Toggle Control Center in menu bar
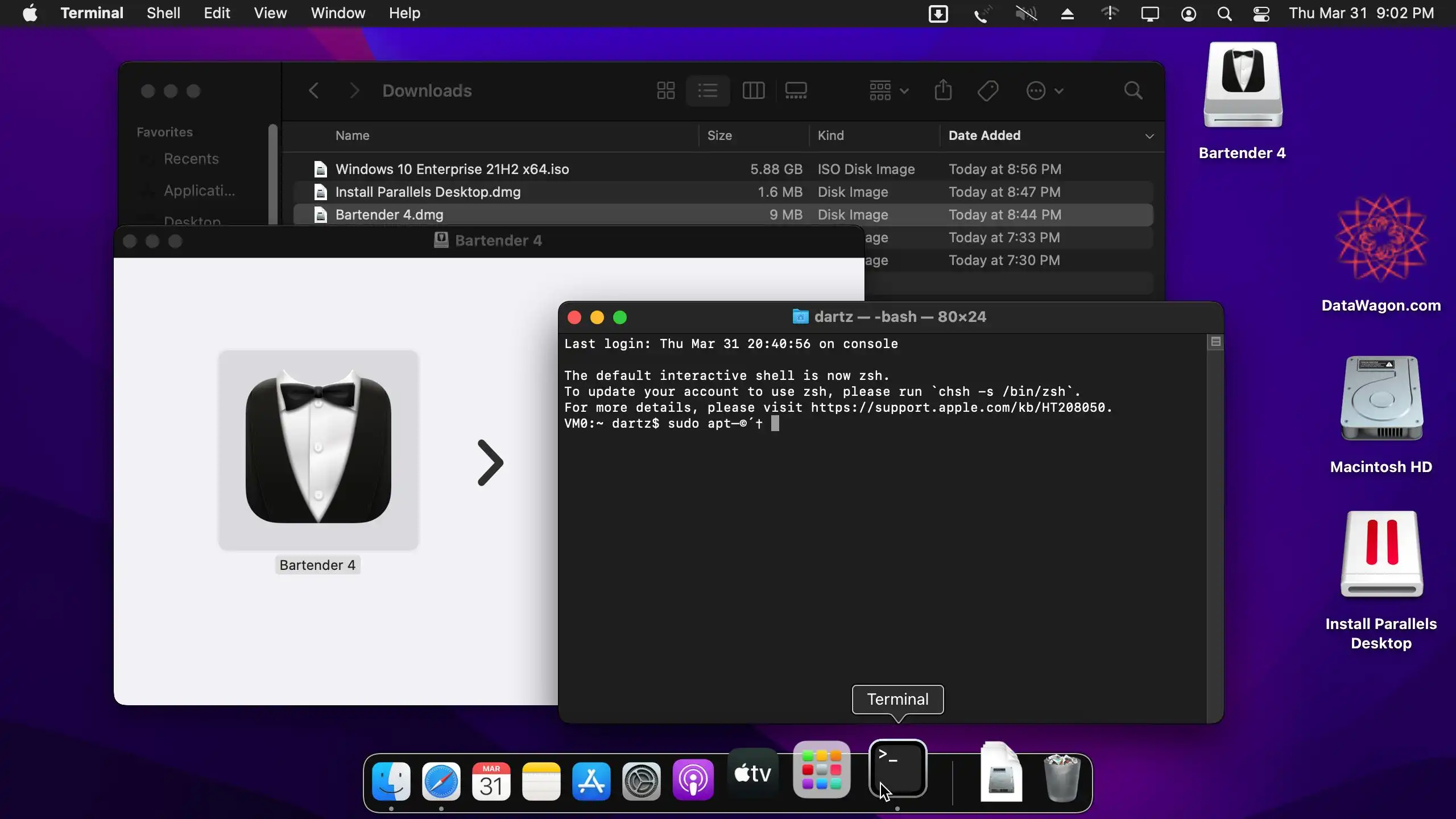1456x819 pixels. 1261,14
